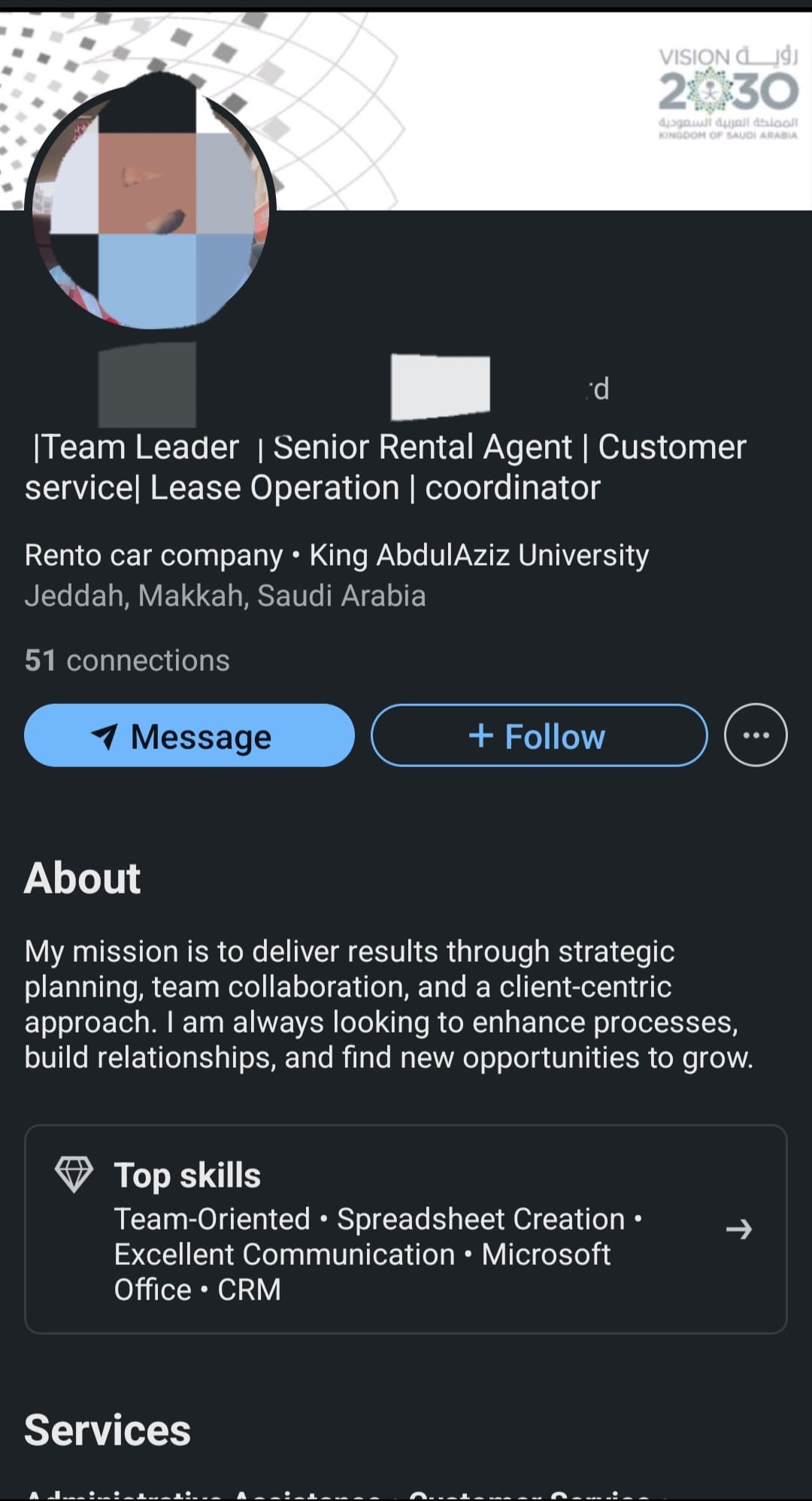Screen dimensions: 812x1501
Task: View the 51 connections list
Action: (127, 660)
